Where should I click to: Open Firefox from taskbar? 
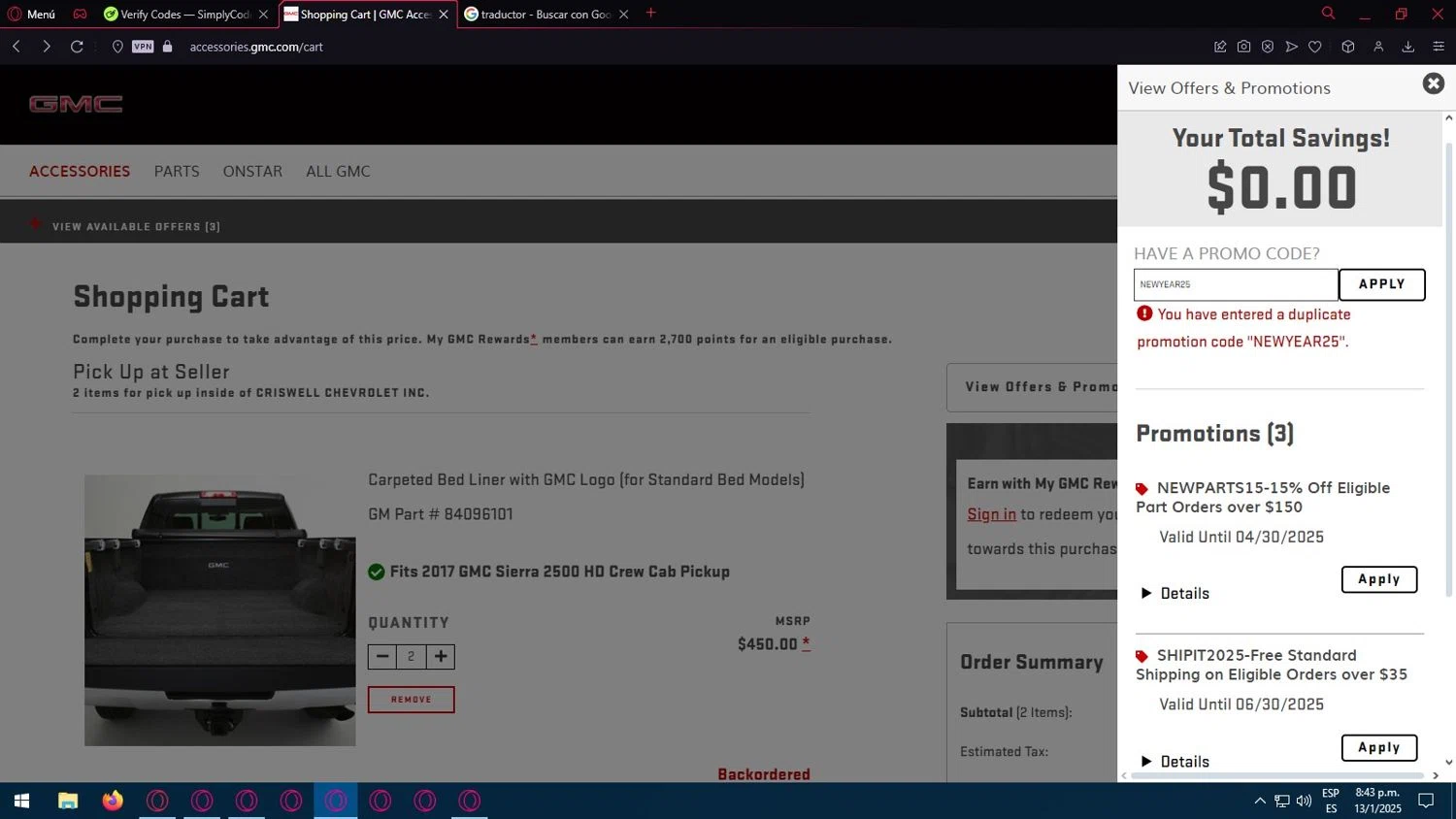coord(113,801)
